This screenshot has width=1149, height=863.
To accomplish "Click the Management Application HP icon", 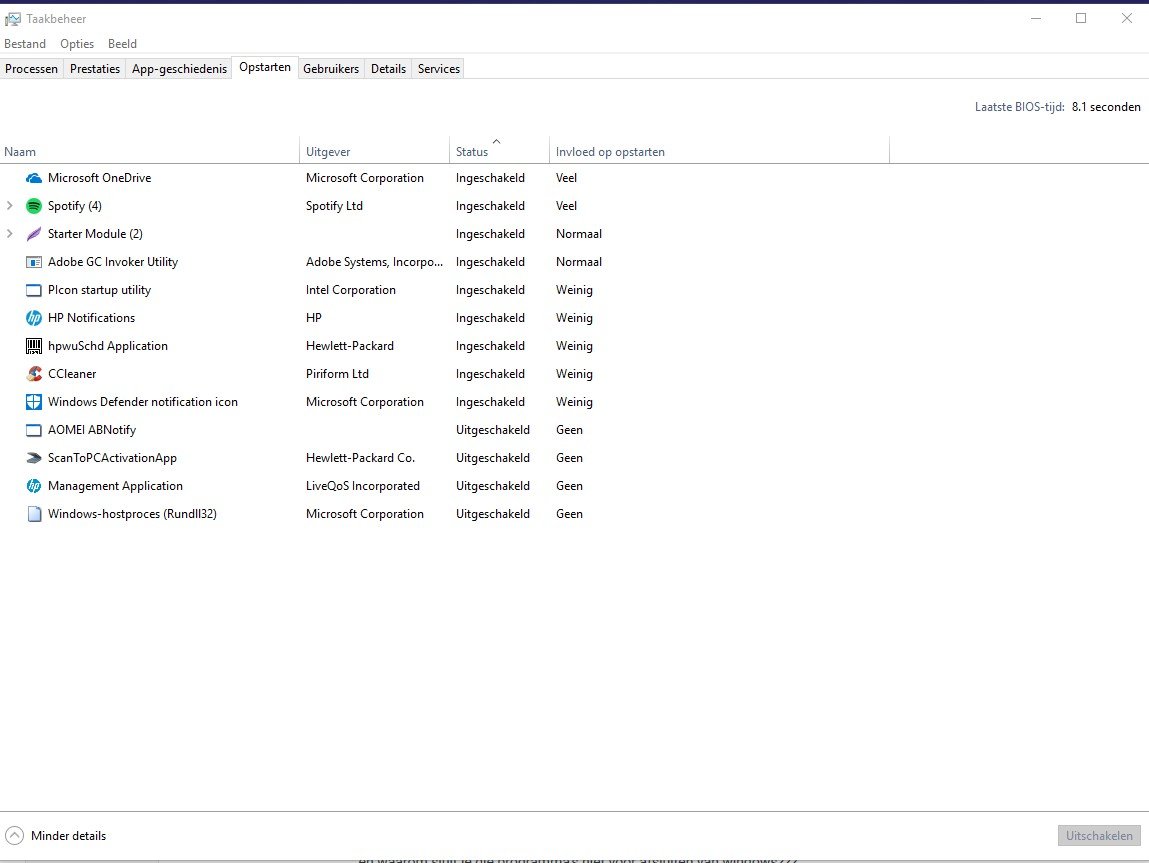I will pyautogui.click(x=34, y=486).
